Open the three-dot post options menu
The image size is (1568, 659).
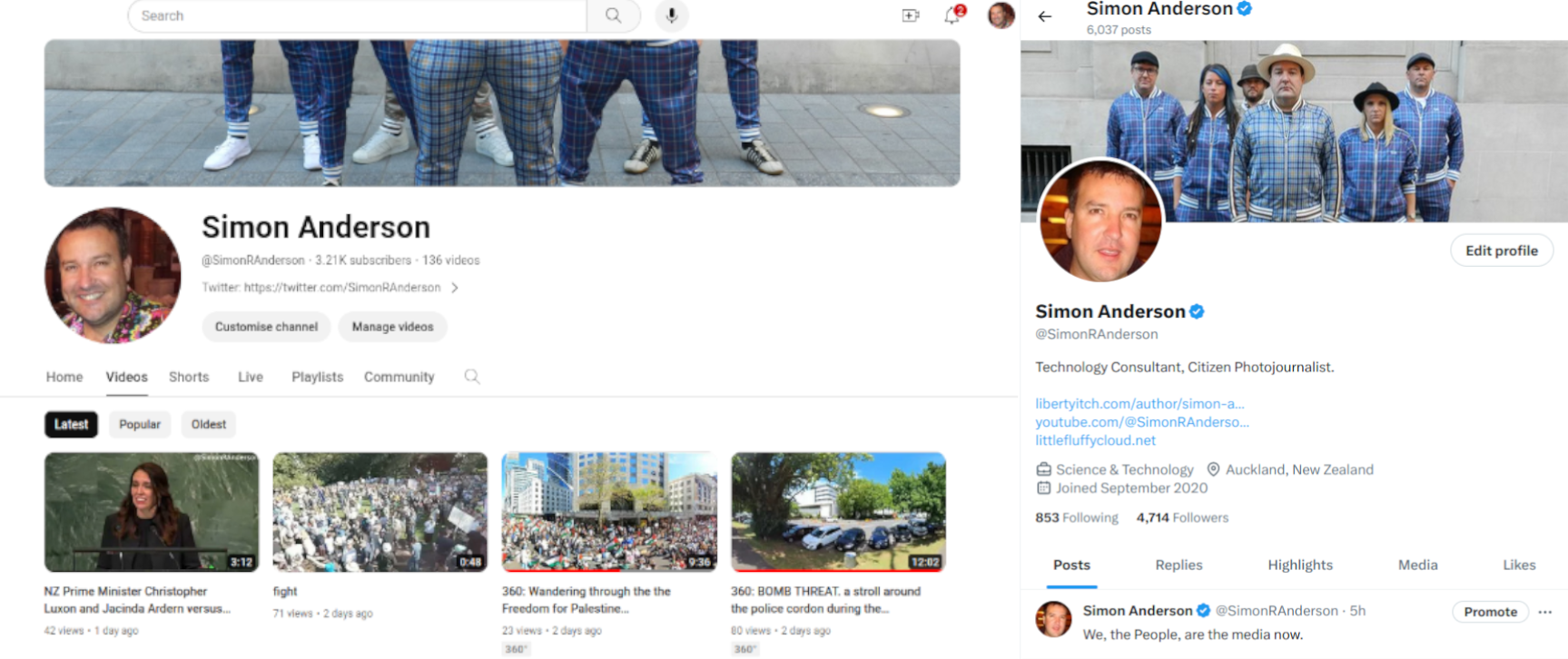pos(1545,612)
